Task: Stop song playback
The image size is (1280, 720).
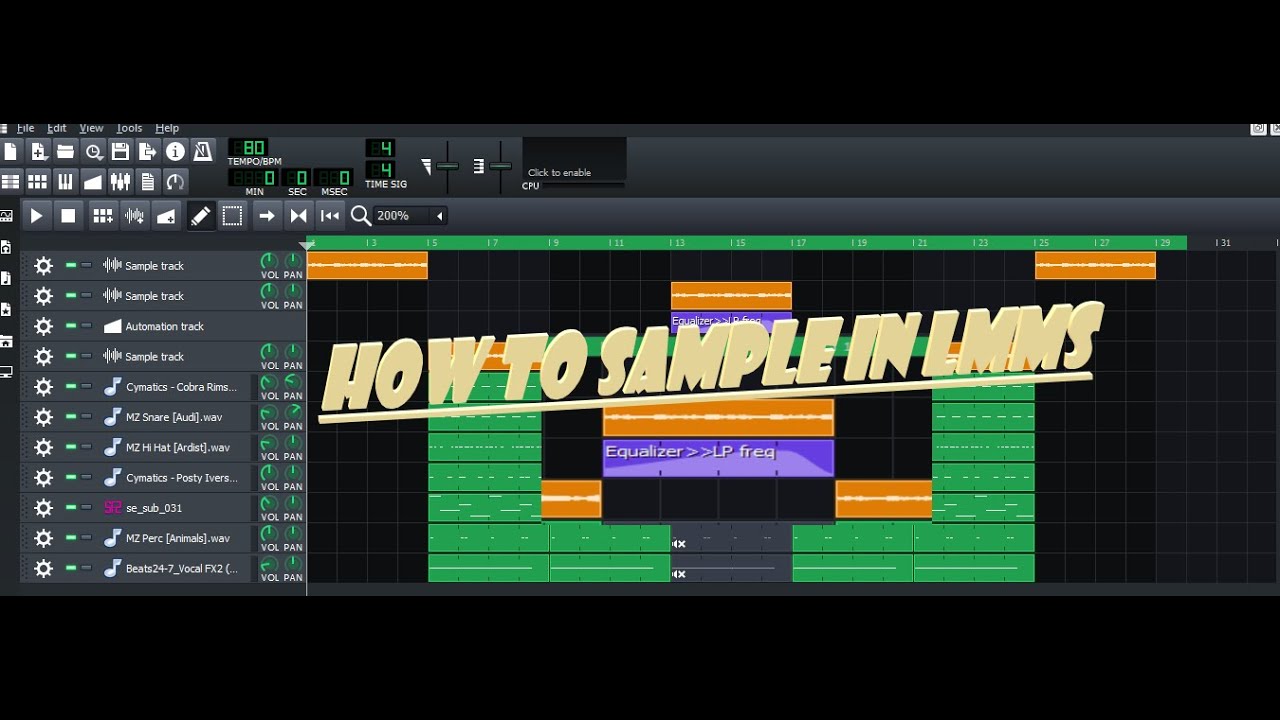Action: coord(68,215)
